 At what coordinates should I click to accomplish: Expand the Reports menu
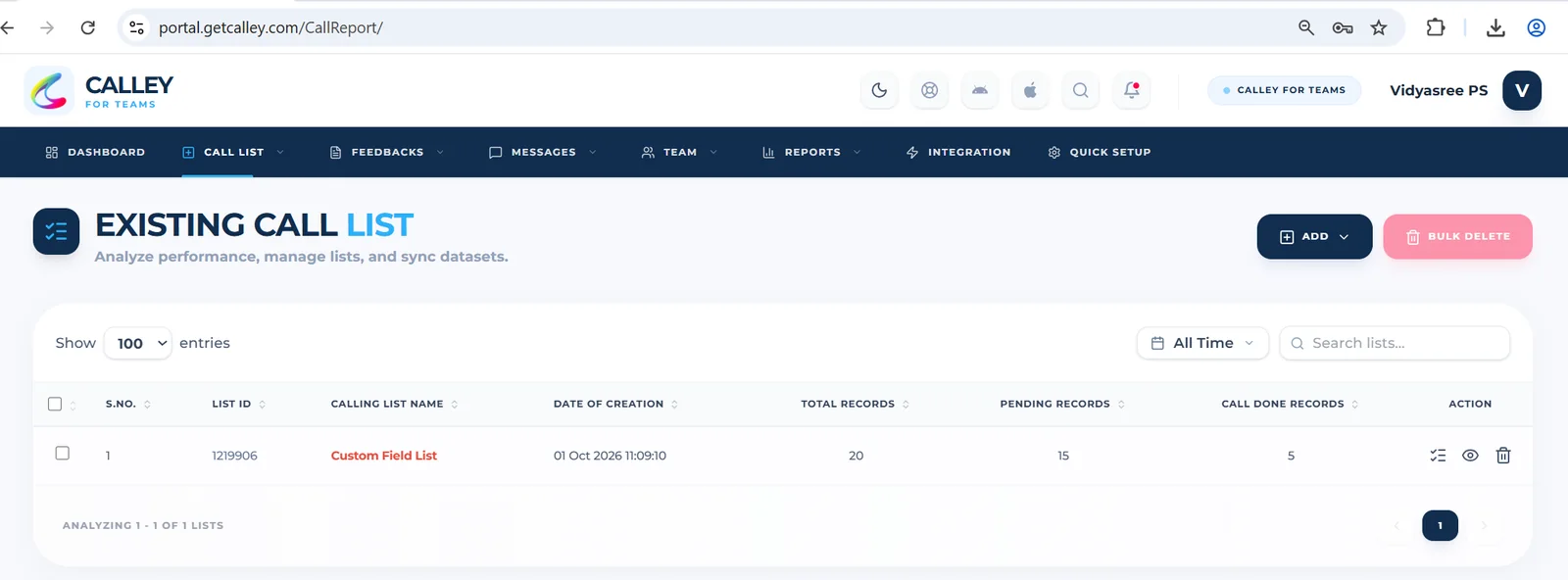click(x=811, y=152)
